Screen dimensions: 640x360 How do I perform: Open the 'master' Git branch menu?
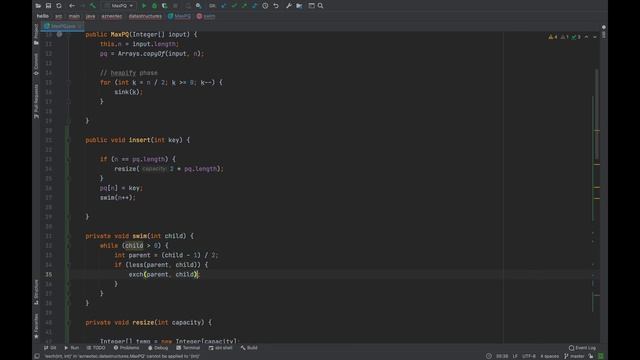[x=574, y=356]
